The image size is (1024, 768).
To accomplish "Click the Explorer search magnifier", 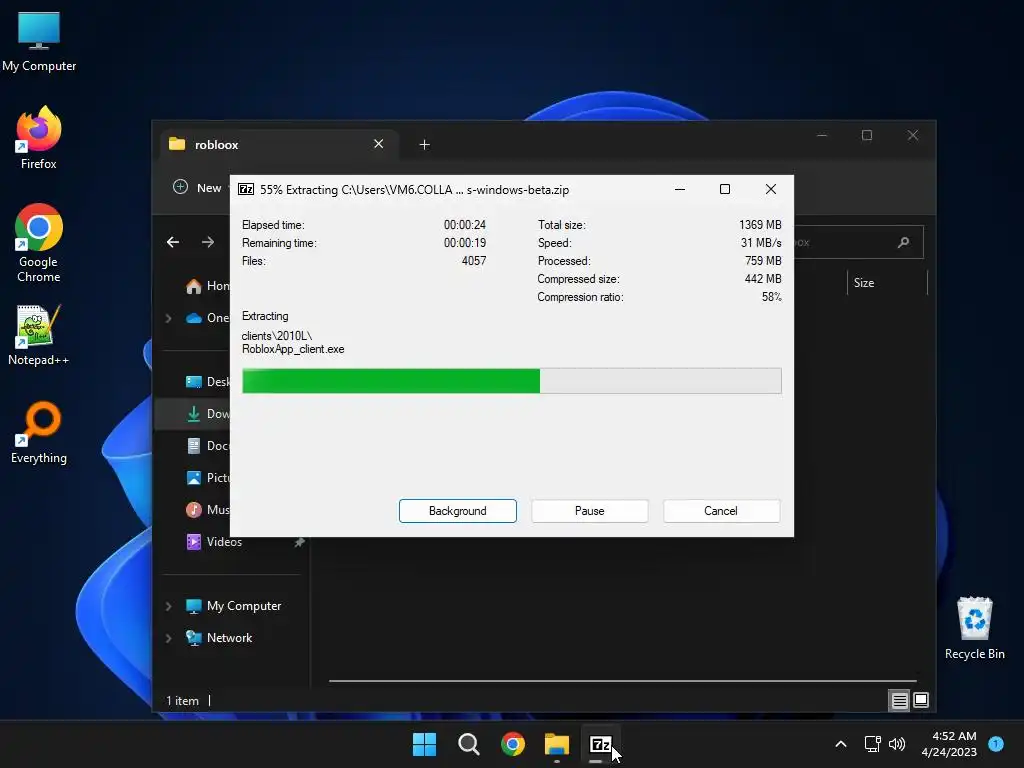I will pyautogui.click(x=904, y=242).
